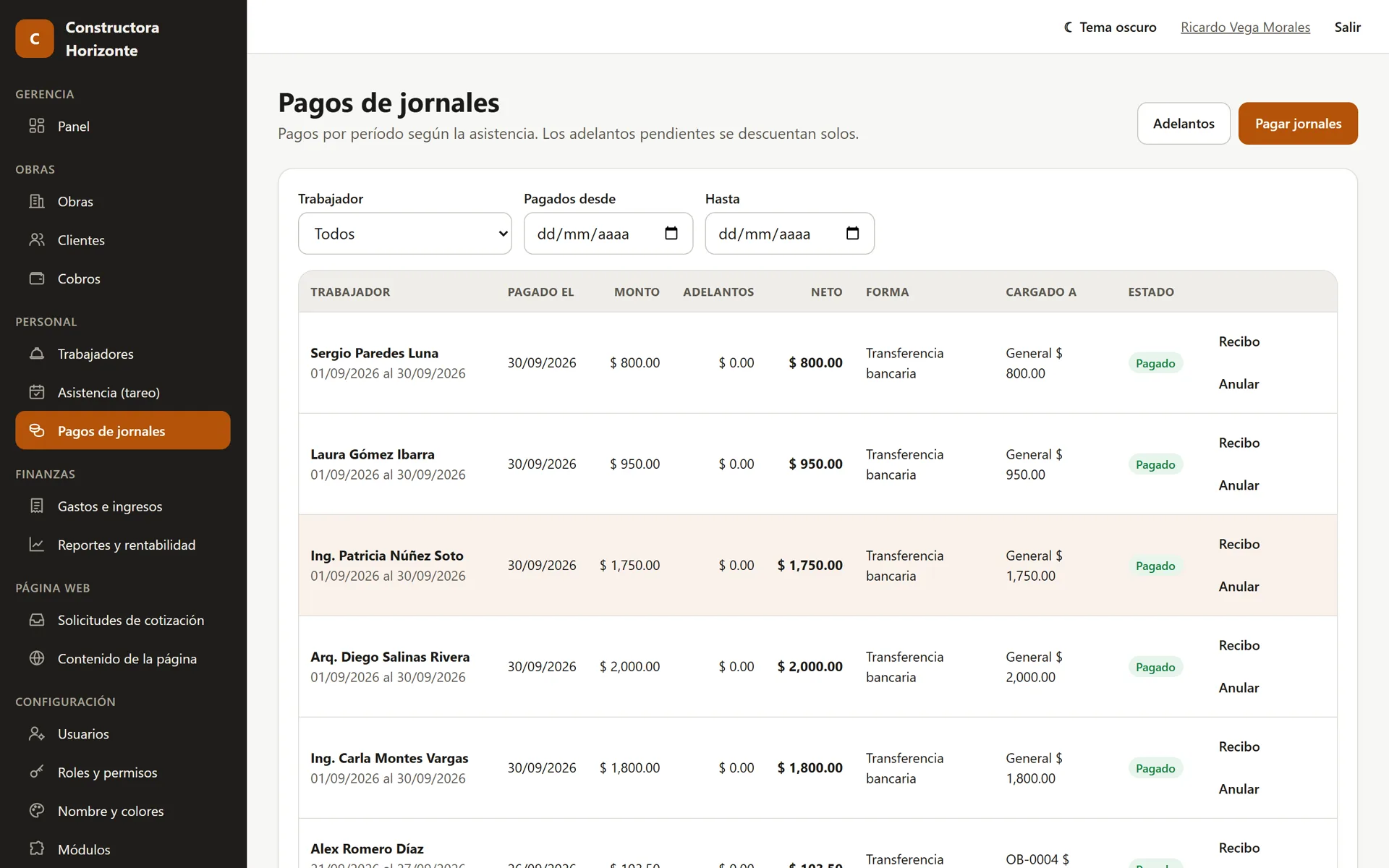The image size is (1389, 868).
Task: Click the NETO column header
Action: point(826,292)
